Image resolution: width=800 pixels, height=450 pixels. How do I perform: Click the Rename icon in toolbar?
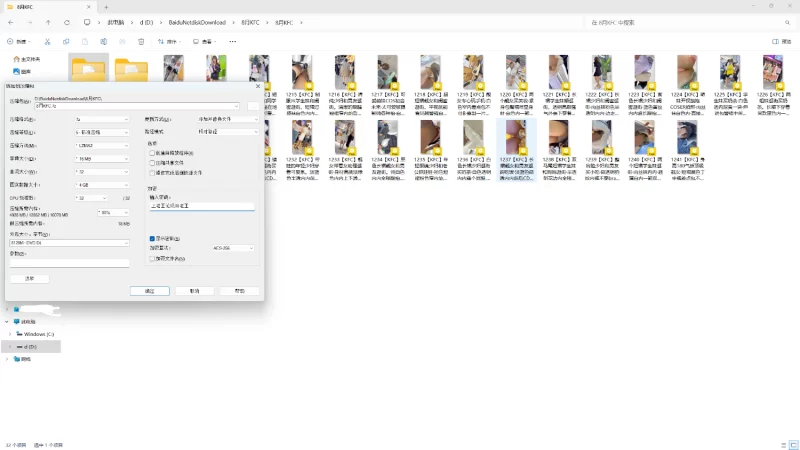coord(104,41)
